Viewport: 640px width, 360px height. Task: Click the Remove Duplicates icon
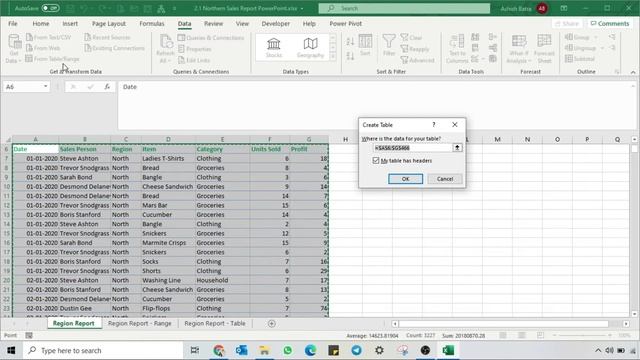[475, 48]
